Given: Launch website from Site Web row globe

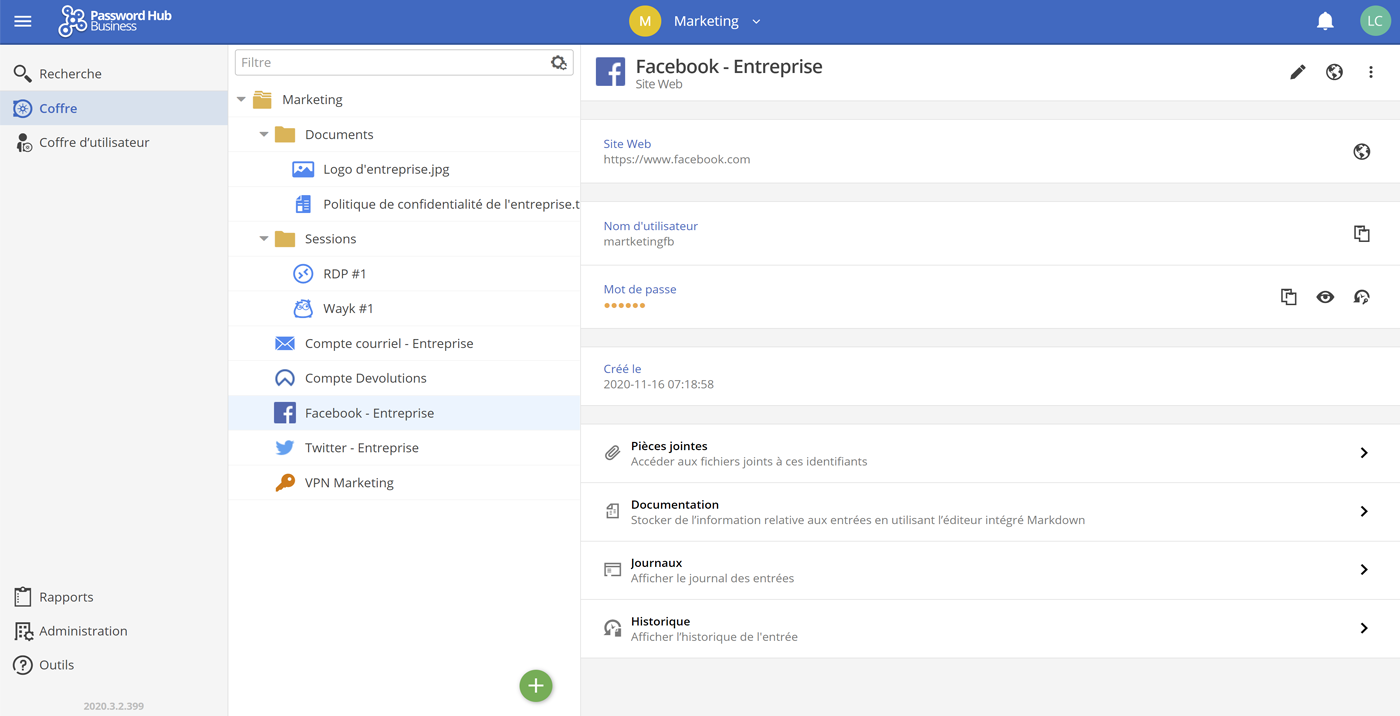Looking at the screenshot, I should (x=1361, y=152).
